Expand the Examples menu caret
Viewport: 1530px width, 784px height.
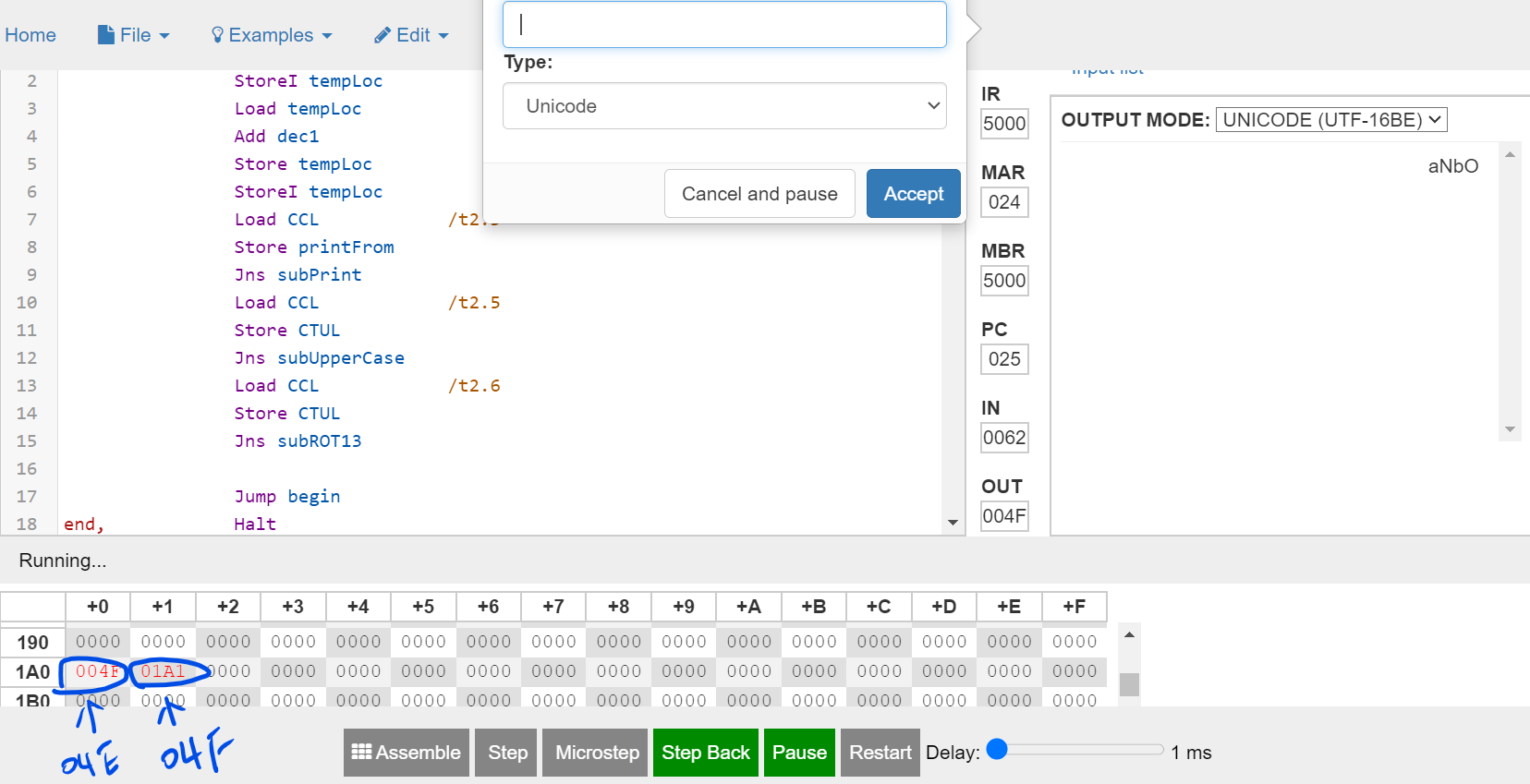pos(327,36)
